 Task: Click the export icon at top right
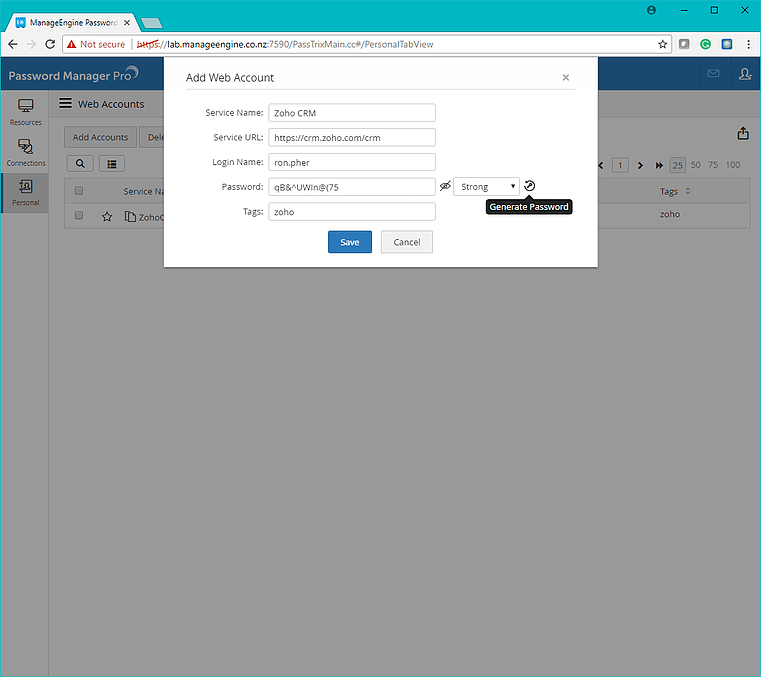tap(743, 133)
